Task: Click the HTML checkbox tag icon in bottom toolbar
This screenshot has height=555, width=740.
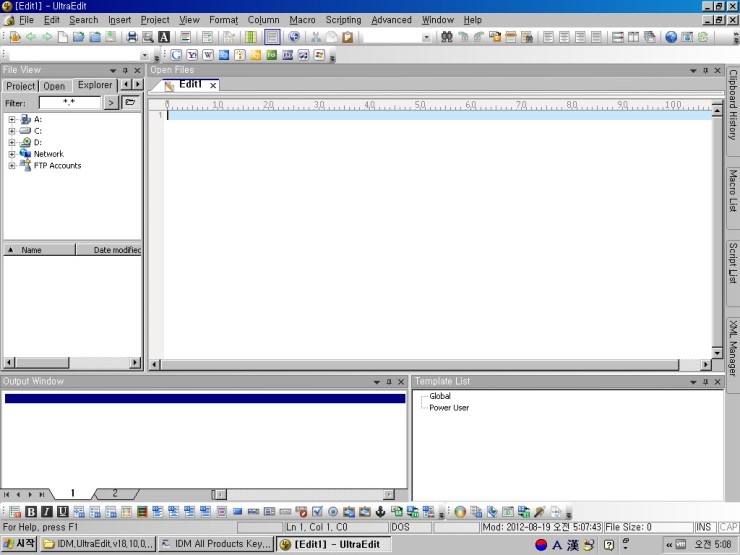Action: [x=317, y=512]
